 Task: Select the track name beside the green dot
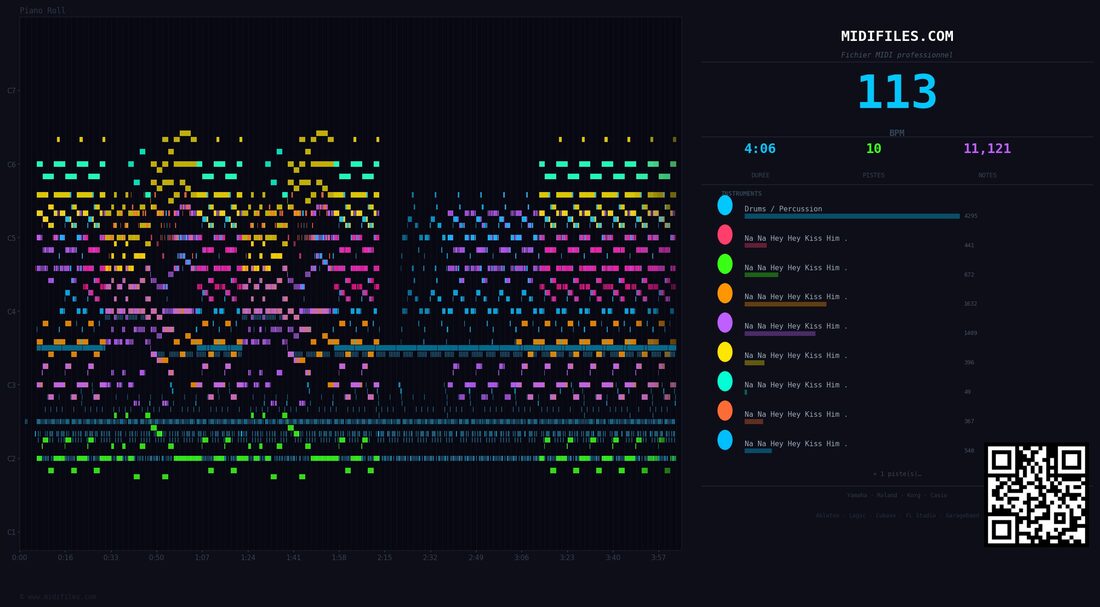(796, 267)
